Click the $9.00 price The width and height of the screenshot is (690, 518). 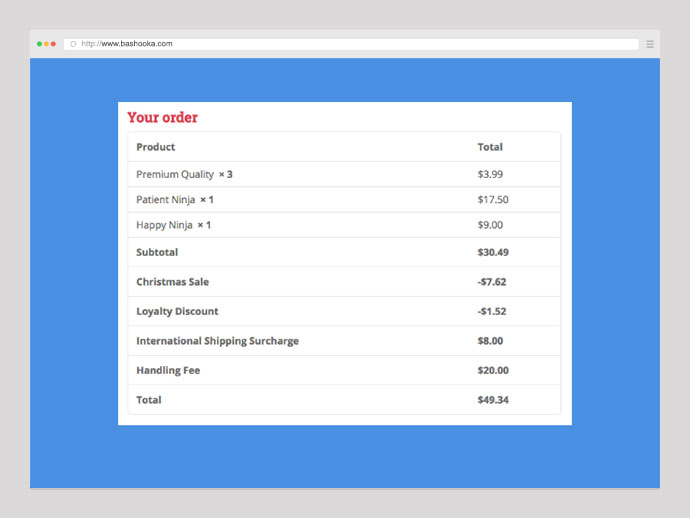(x=490, y=225)
